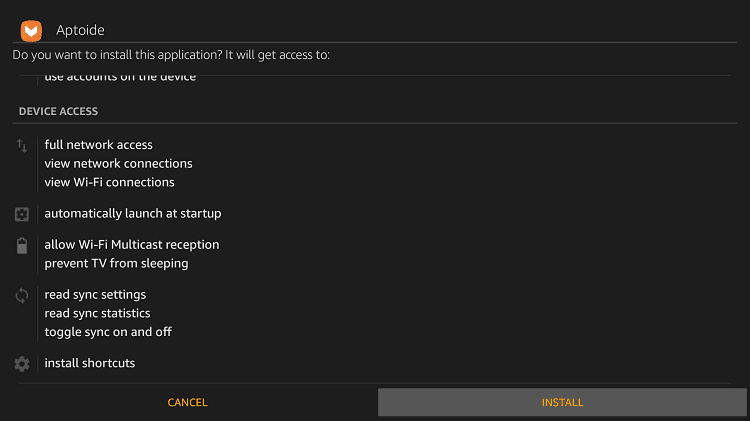Click the sync arrows permission icon
The width and height of the screenshot is (750, 421).
pyautogui.click(x=22, y=295)
